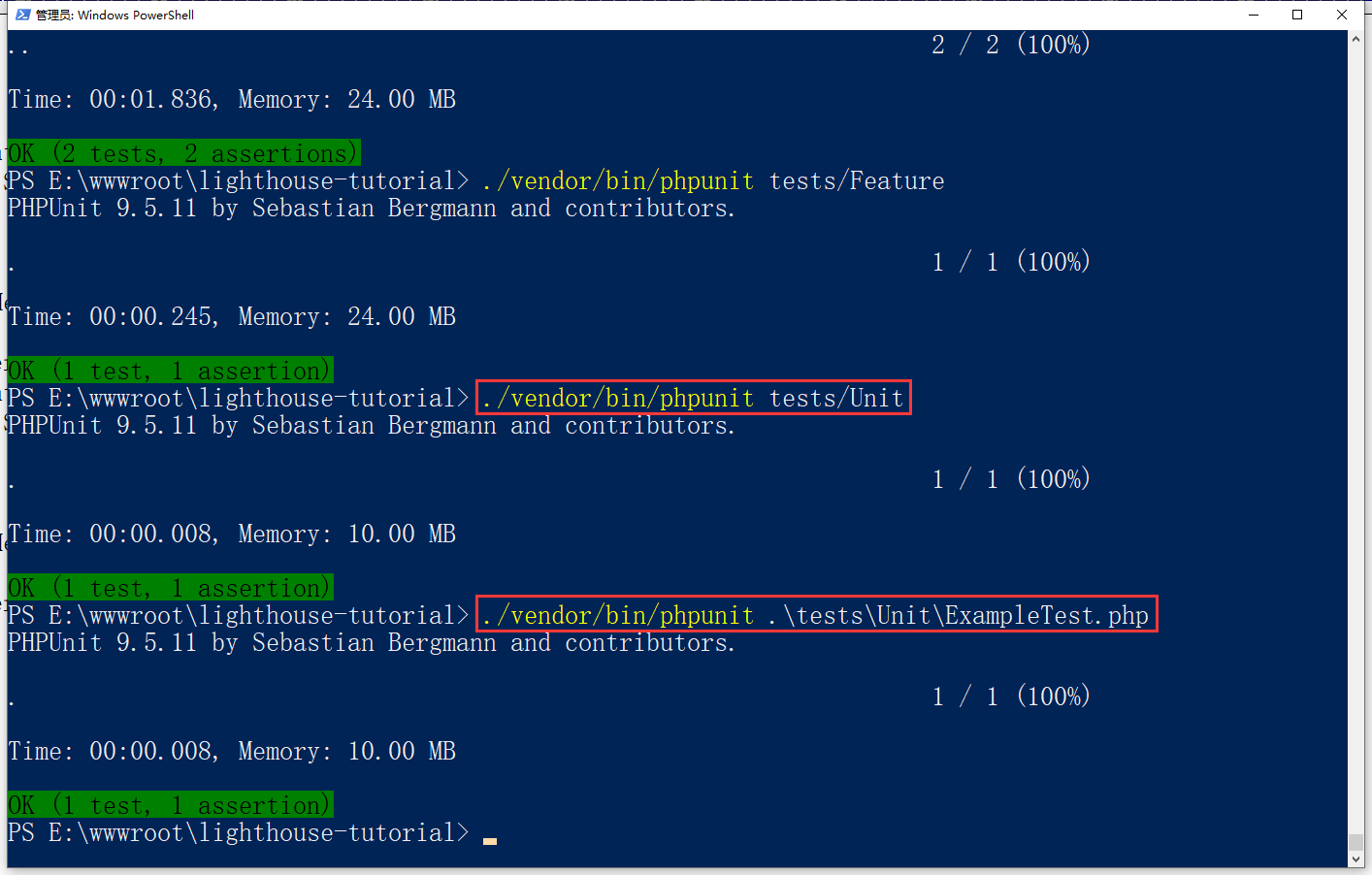Click the topmost "PHPUnit 9.5.11 by Sebastian Bergmann" line
This screenshot has height=875, width=1372.
[371, 209]
